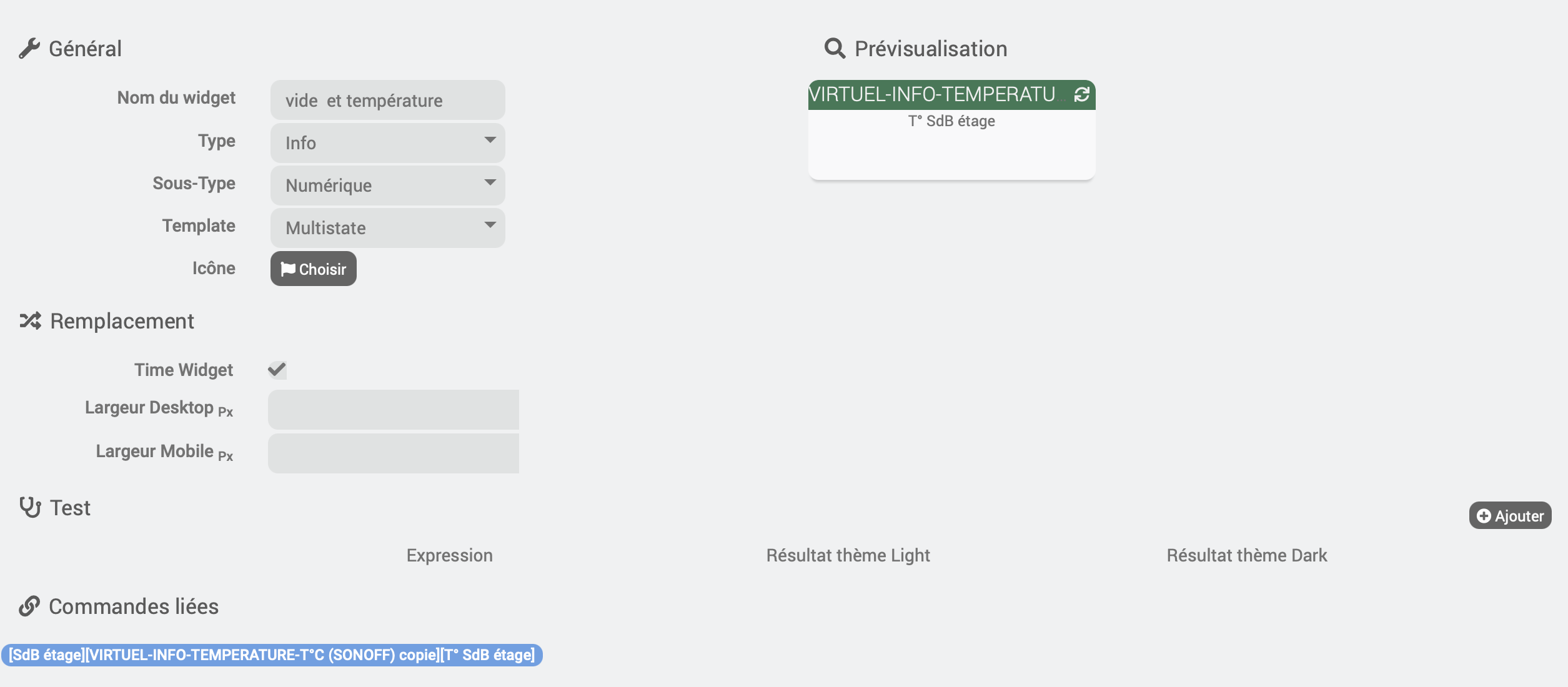Toggle the Time Widget checkbox
The height and width of the screenshot is (687, 1568).
[277, 370]
